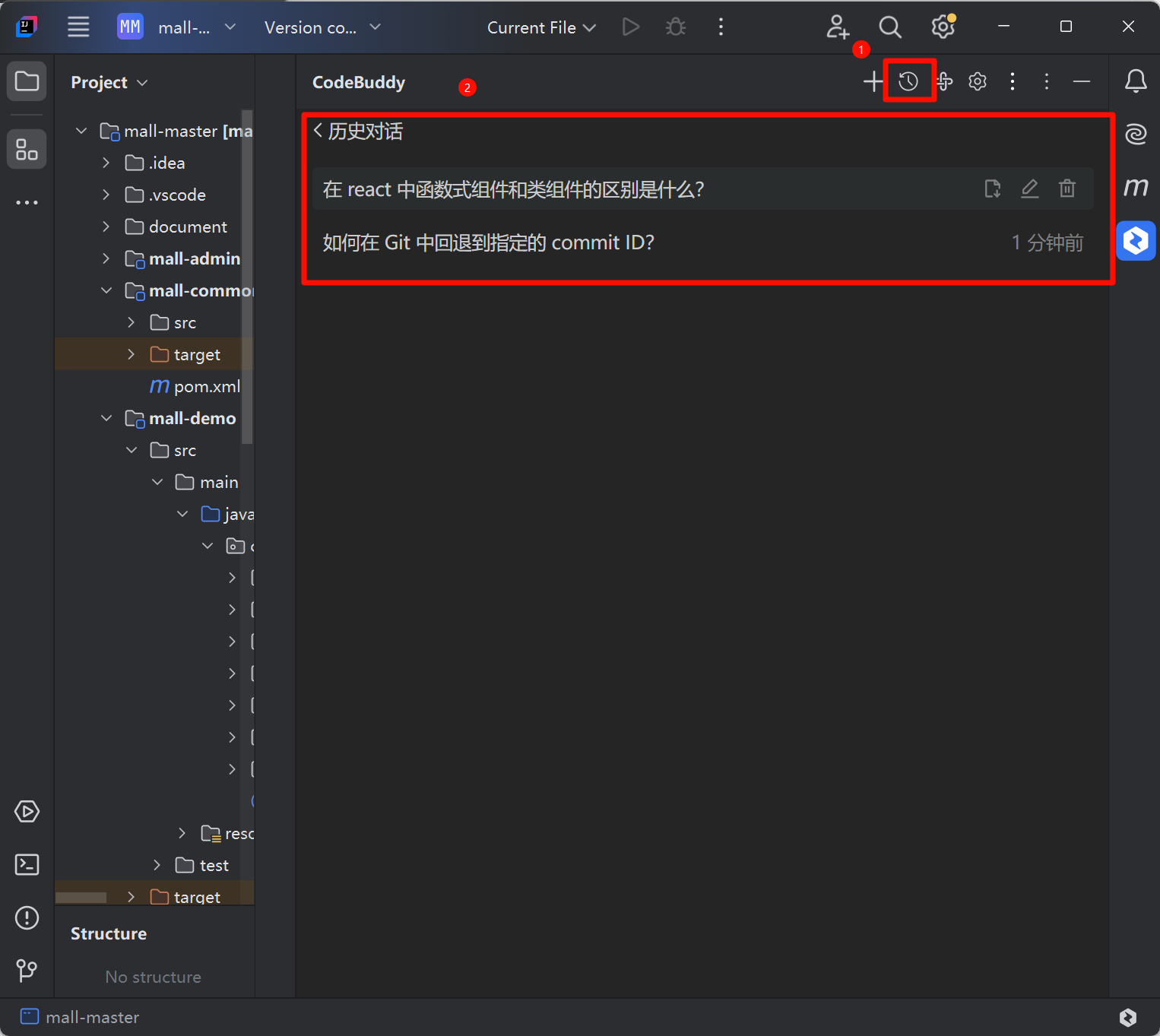
Task: Open the Maven tool window icon
Action: 1136,187
